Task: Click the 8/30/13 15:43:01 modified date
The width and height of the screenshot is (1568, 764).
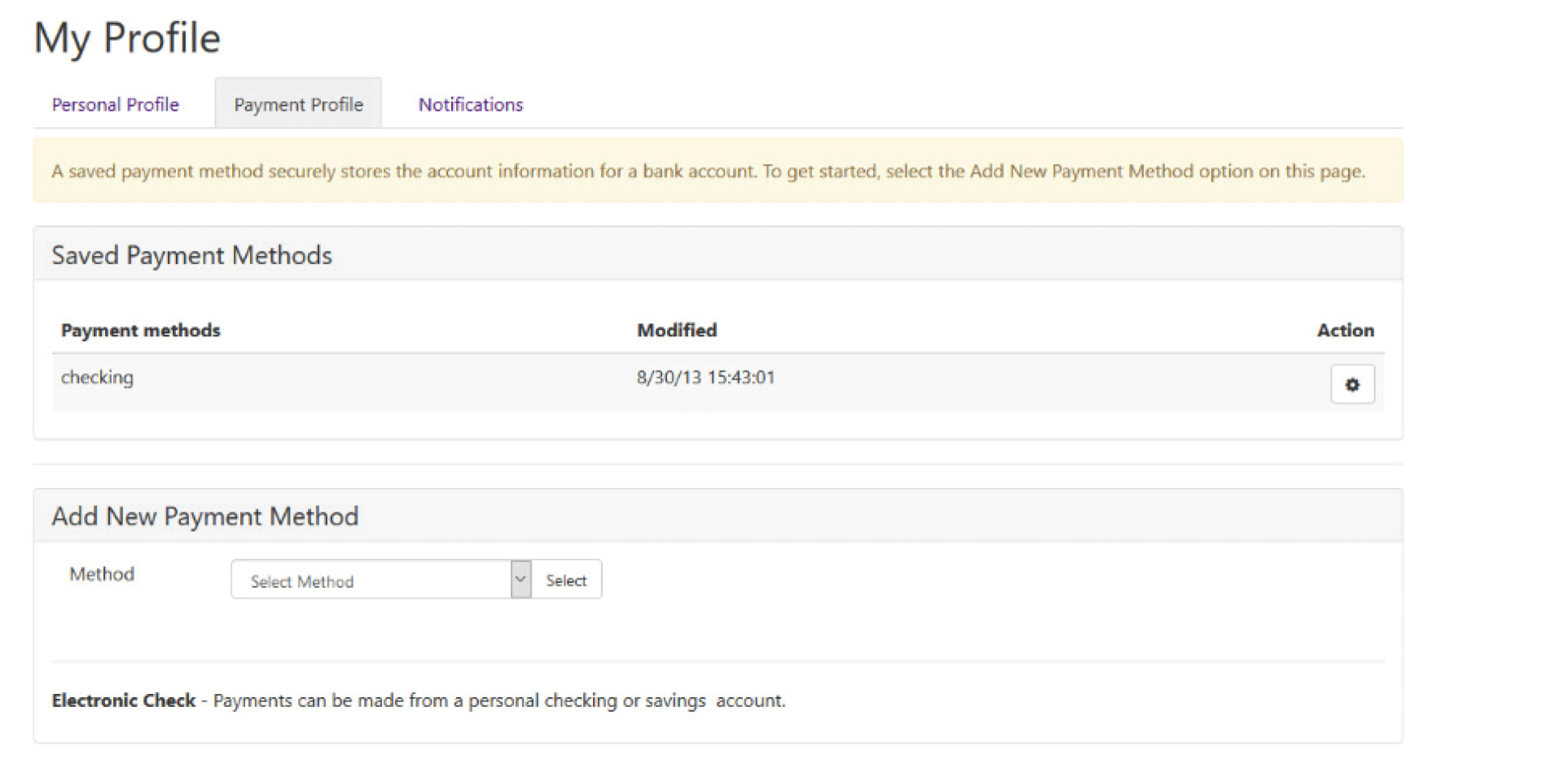Action: [706, 377]
